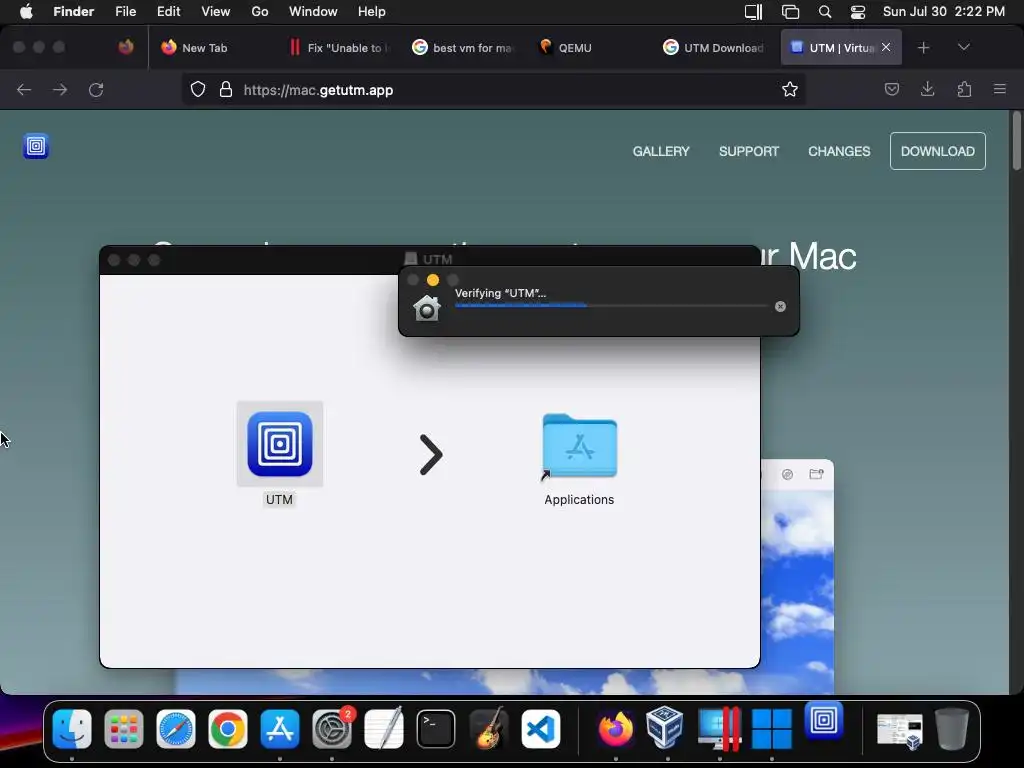Launch Google Chrome from the Dock
This screenshot has height=768, width=1024.
click(x=227, y=729)
